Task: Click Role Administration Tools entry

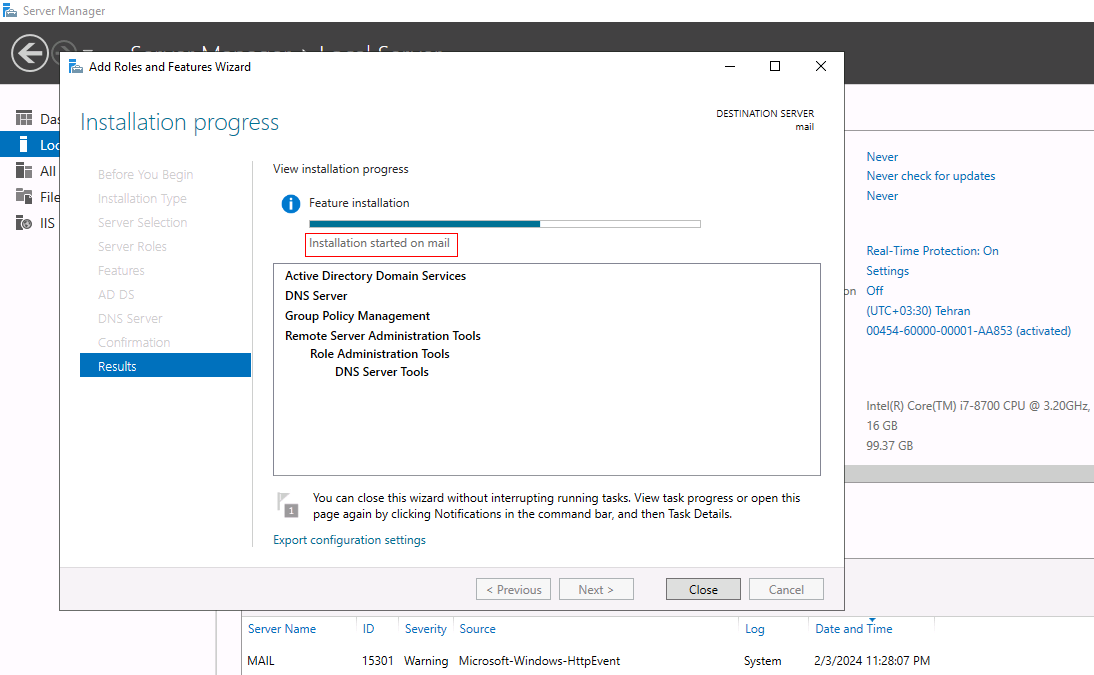Action: tap(380, 354)
